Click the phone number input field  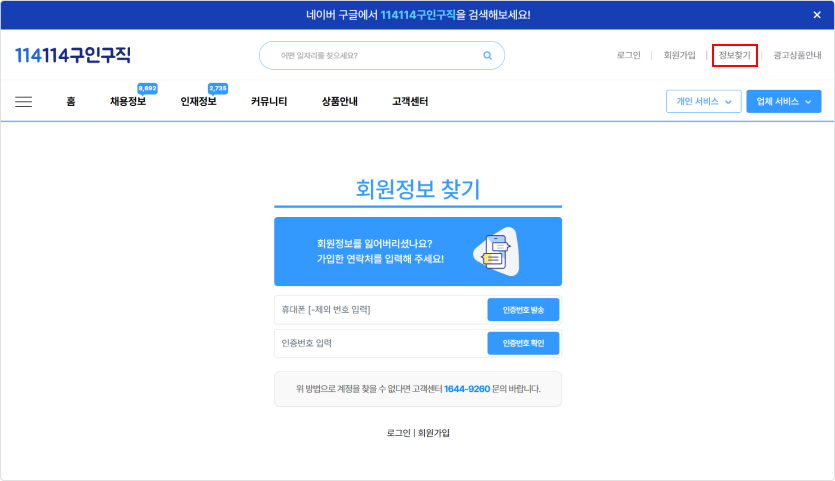tap(380, 310)
